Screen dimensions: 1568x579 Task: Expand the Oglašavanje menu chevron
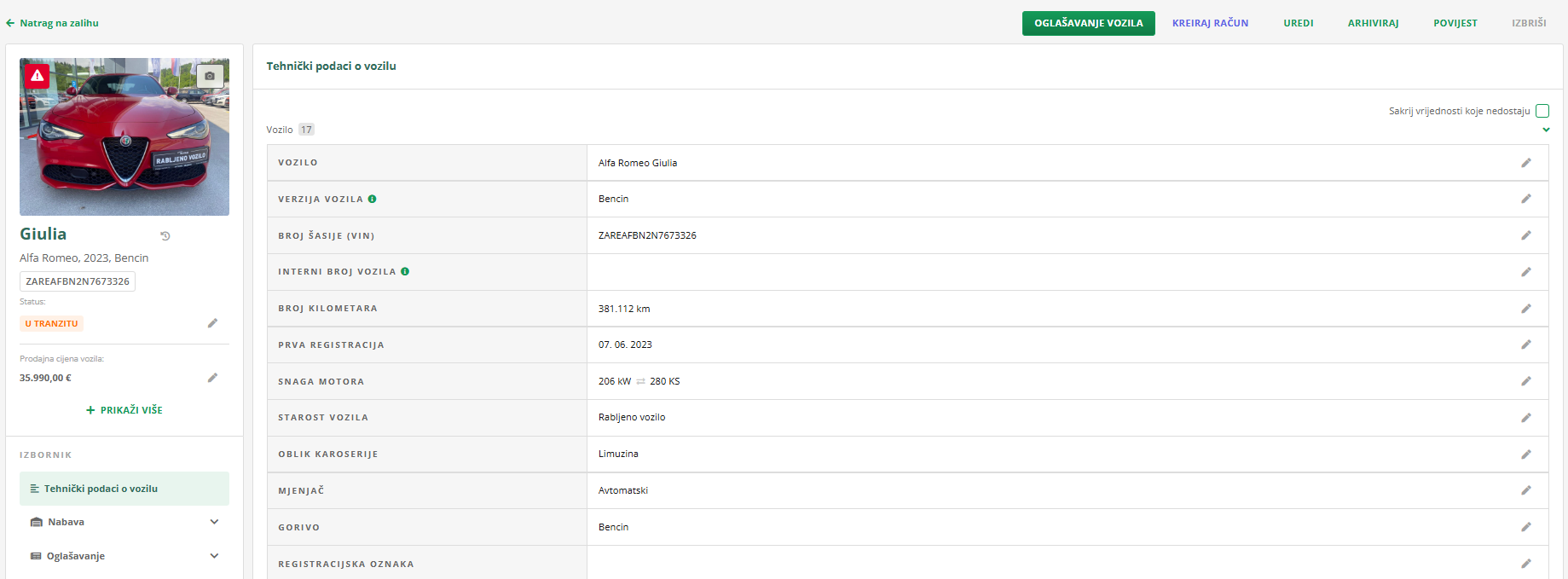tap(214, 556)
